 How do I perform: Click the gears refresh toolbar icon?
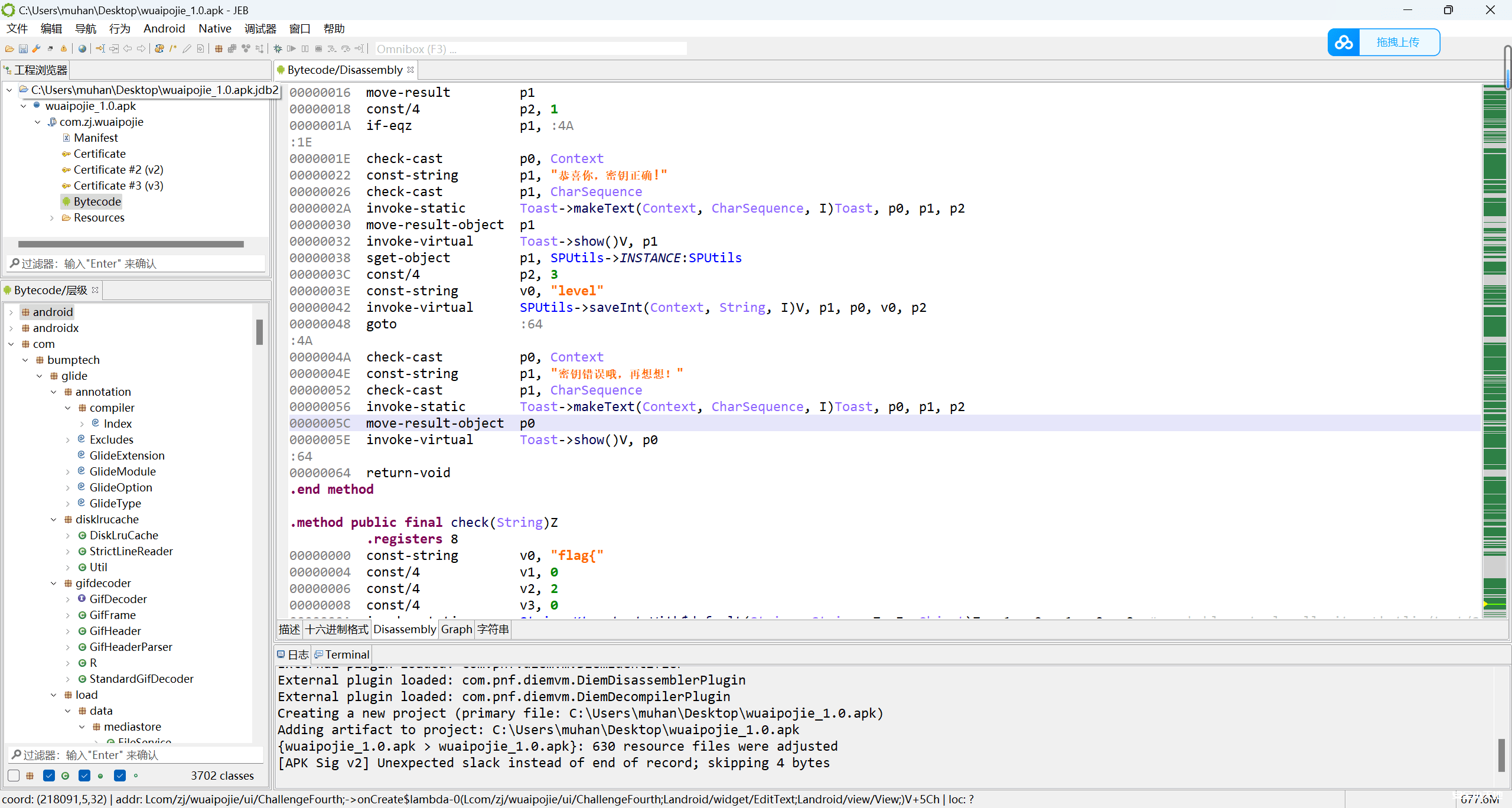(159, 48)
